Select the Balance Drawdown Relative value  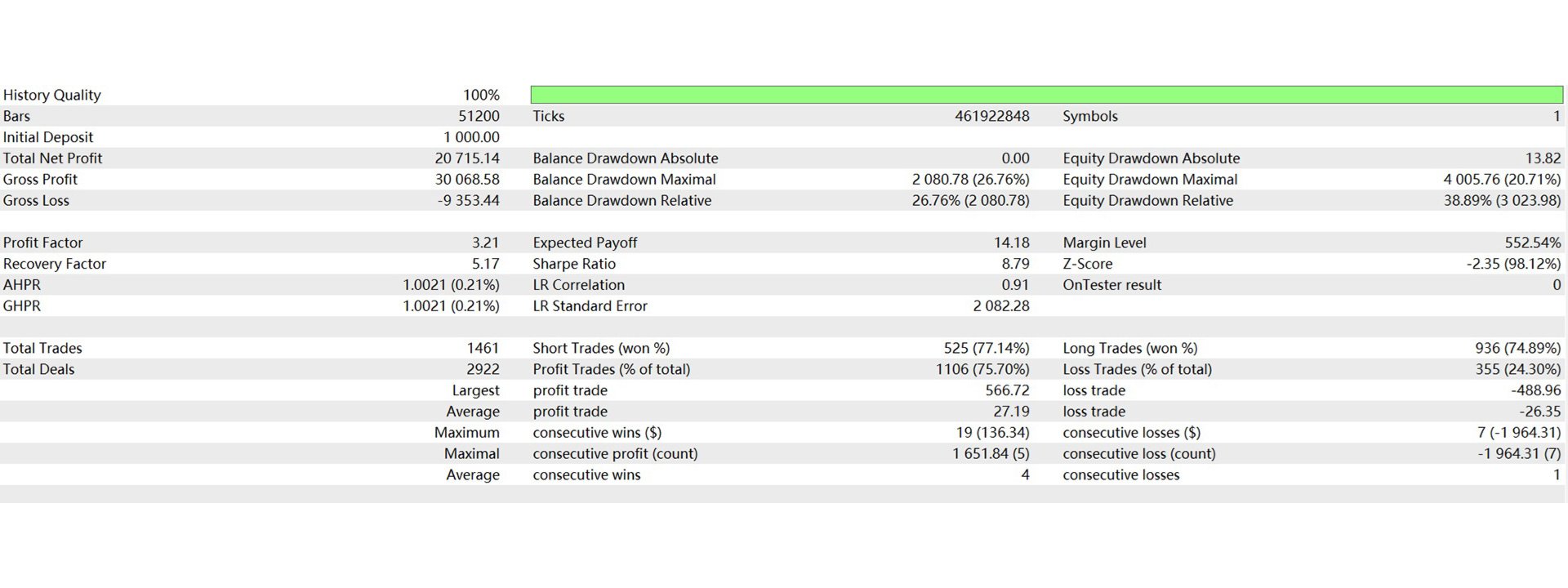click(x=971, y=201)
